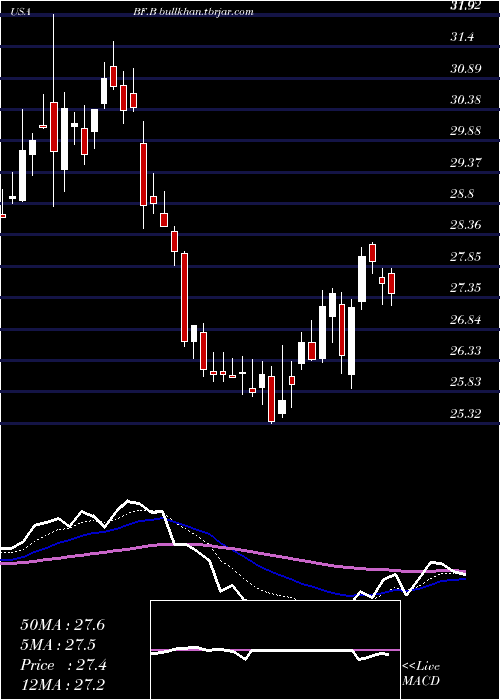The image size is (500, 700).
Task: Select the 31.92 price axis label
Action: (467, 6)
